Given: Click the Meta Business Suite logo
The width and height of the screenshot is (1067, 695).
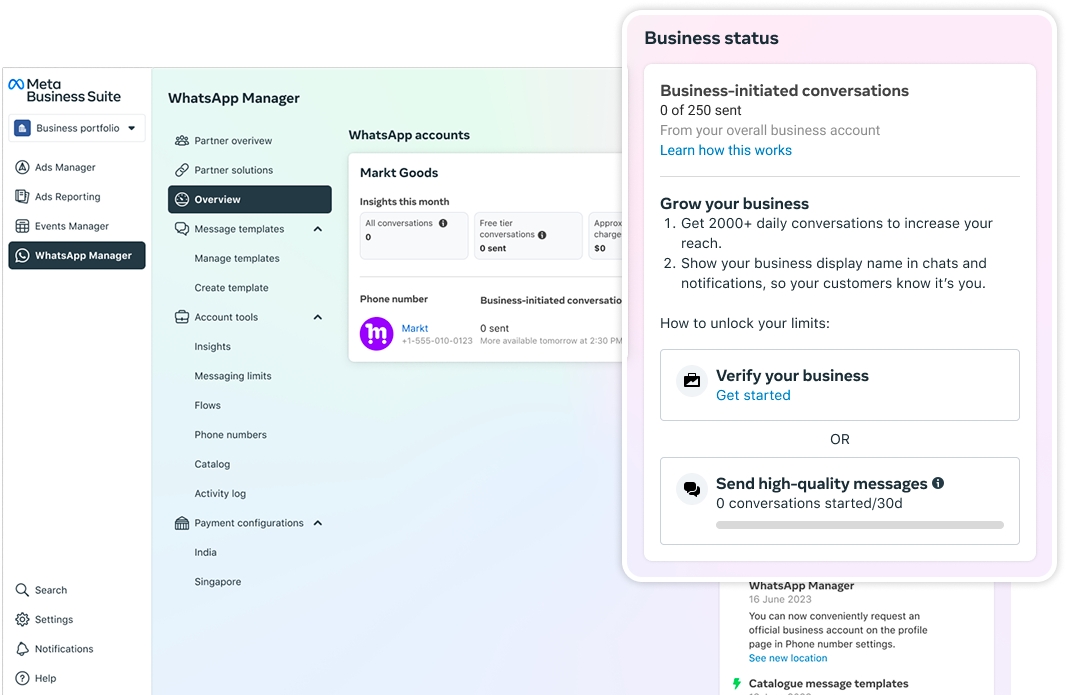Looking at the screenshot, I should (64, 90).
